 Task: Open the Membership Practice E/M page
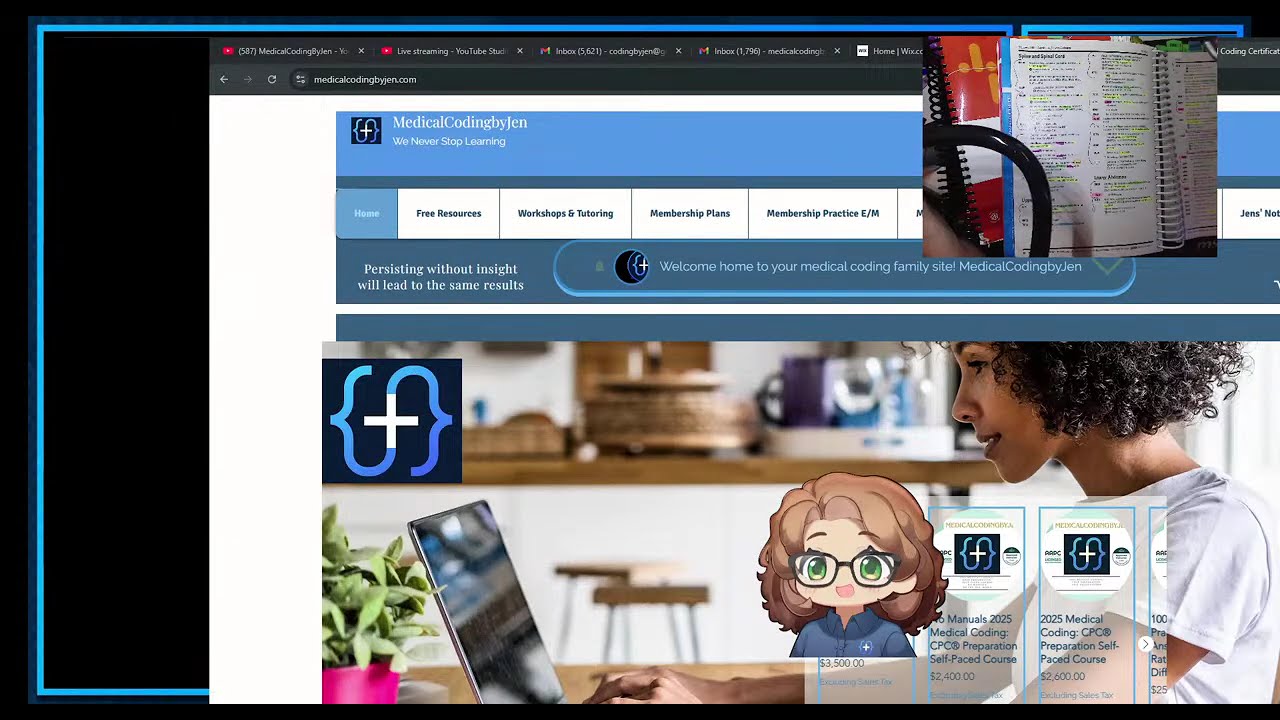823,213
